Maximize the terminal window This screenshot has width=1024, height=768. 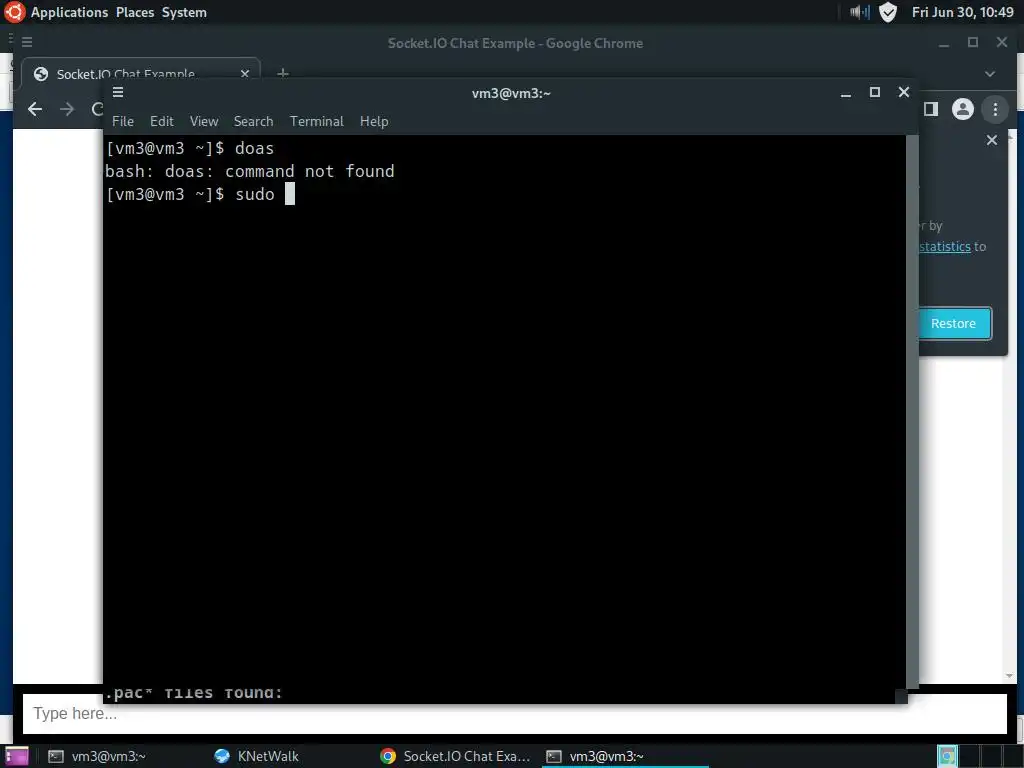875,92
